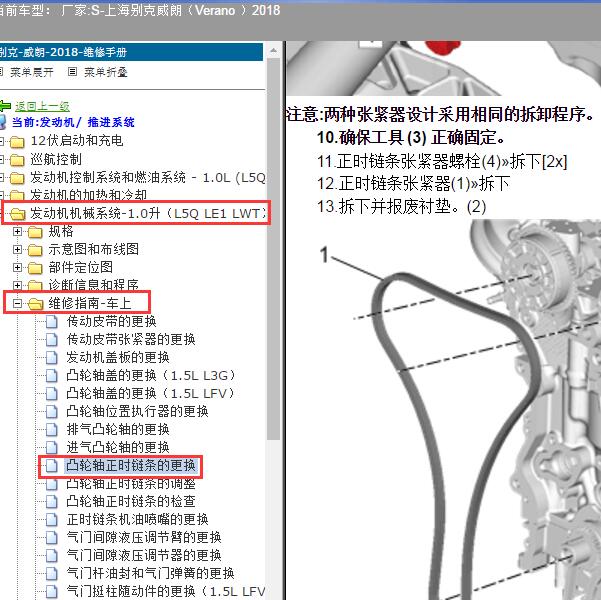This screenshot has width=601, height=600.
Task: Click 菜单展开 to expand all menus
Action: [32, 72]
